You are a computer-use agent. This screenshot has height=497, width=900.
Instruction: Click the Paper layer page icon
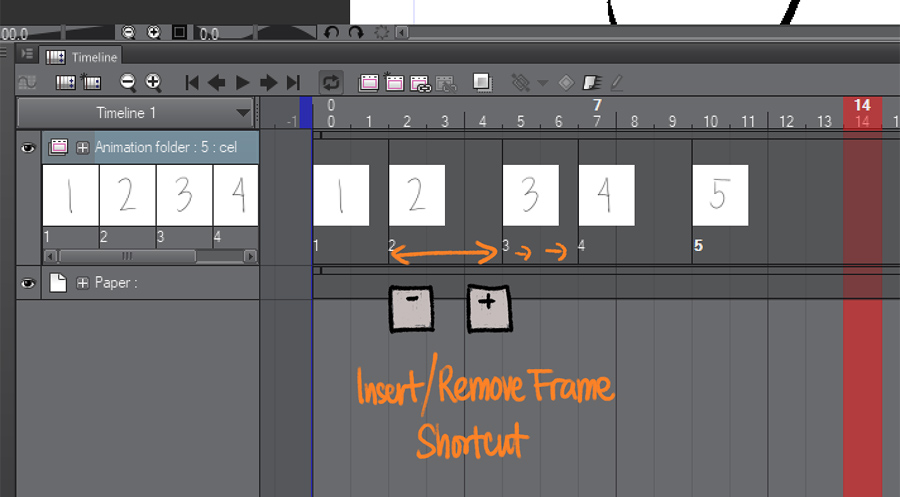coord(57,282)
